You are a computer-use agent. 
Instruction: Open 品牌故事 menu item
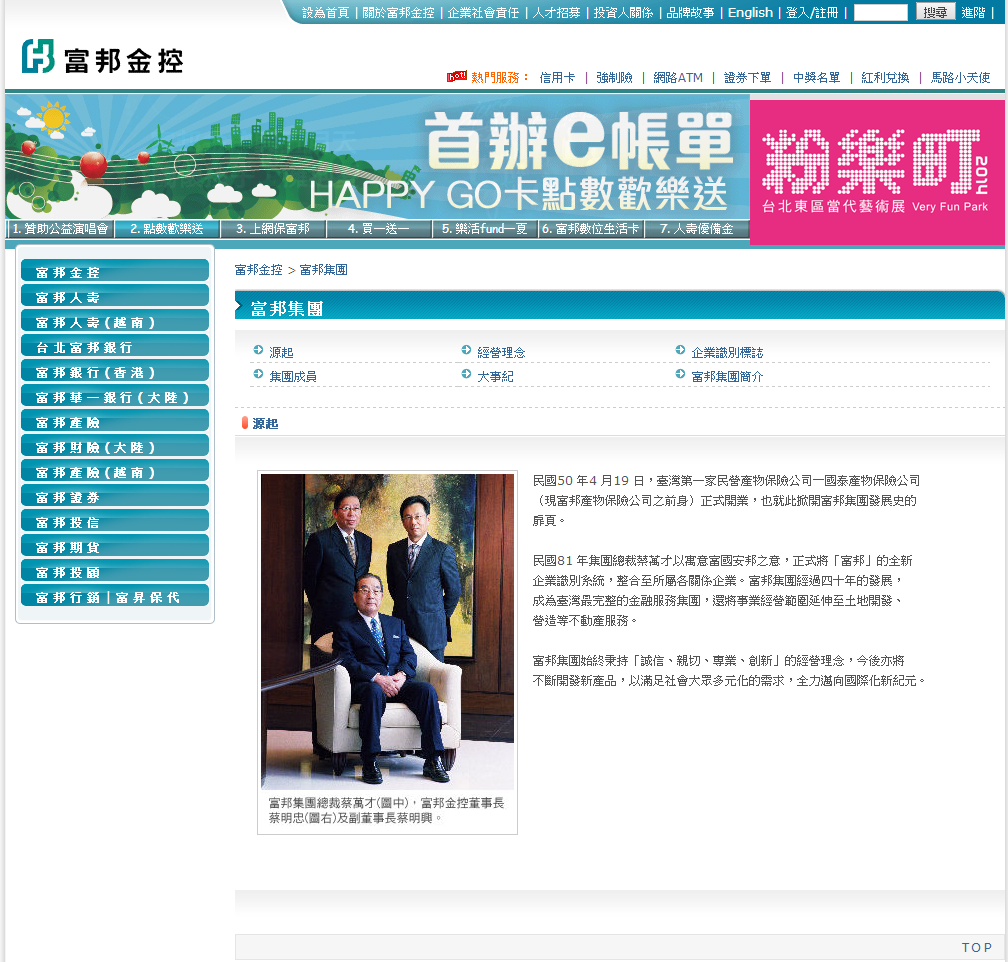pyautogui.click(x=690, y=13)
